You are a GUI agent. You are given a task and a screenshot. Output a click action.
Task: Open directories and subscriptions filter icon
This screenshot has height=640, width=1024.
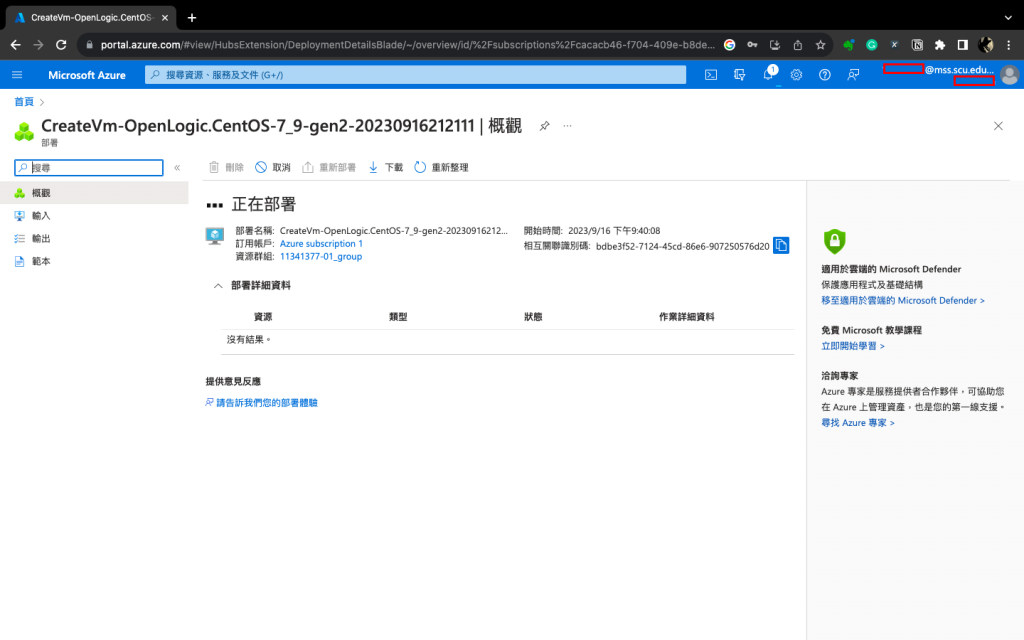[739, 75]
